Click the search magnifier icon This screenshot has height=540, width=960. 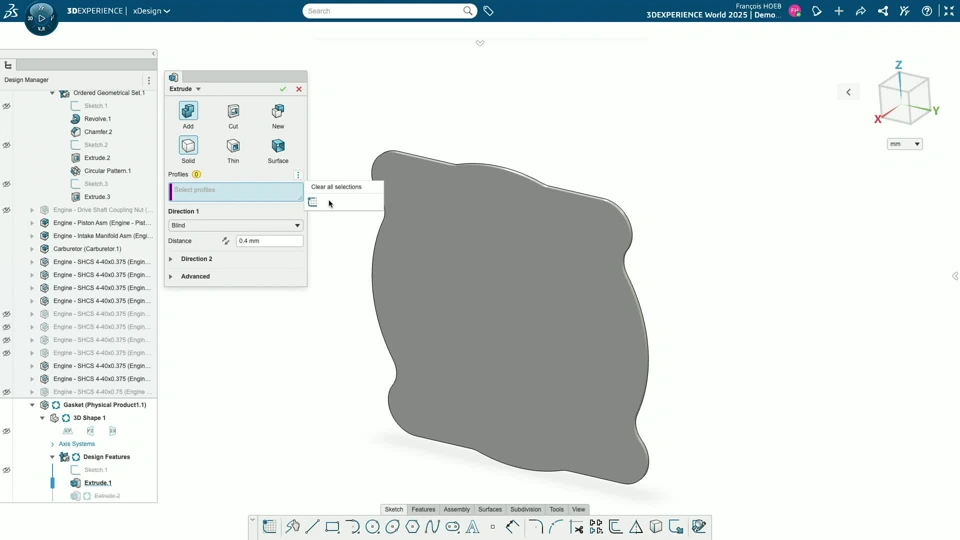468,11
